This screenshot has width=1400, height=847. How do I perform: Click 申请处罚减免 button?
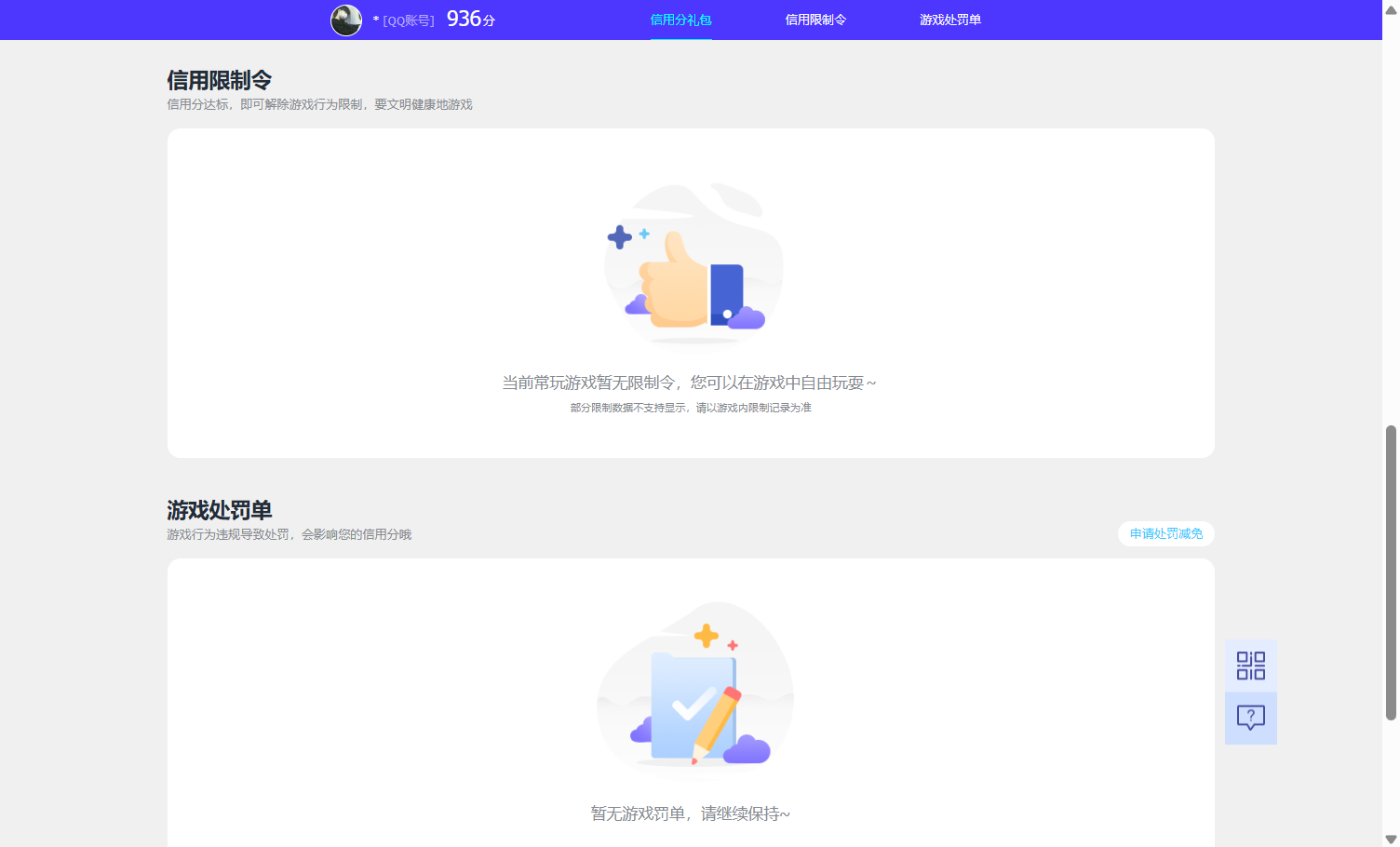tap(1166, 533)
